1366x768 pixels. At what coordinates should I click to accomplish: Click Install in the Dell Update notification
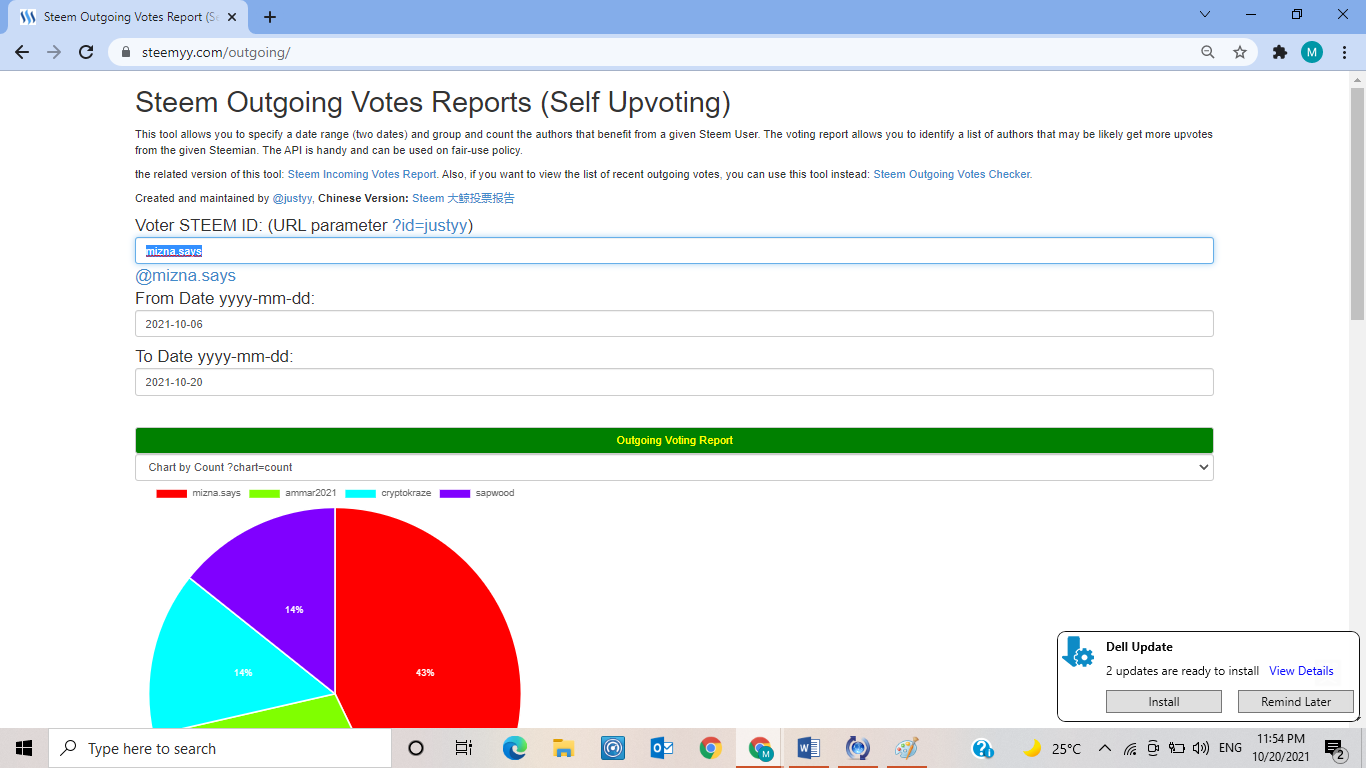coord(1164,702)
